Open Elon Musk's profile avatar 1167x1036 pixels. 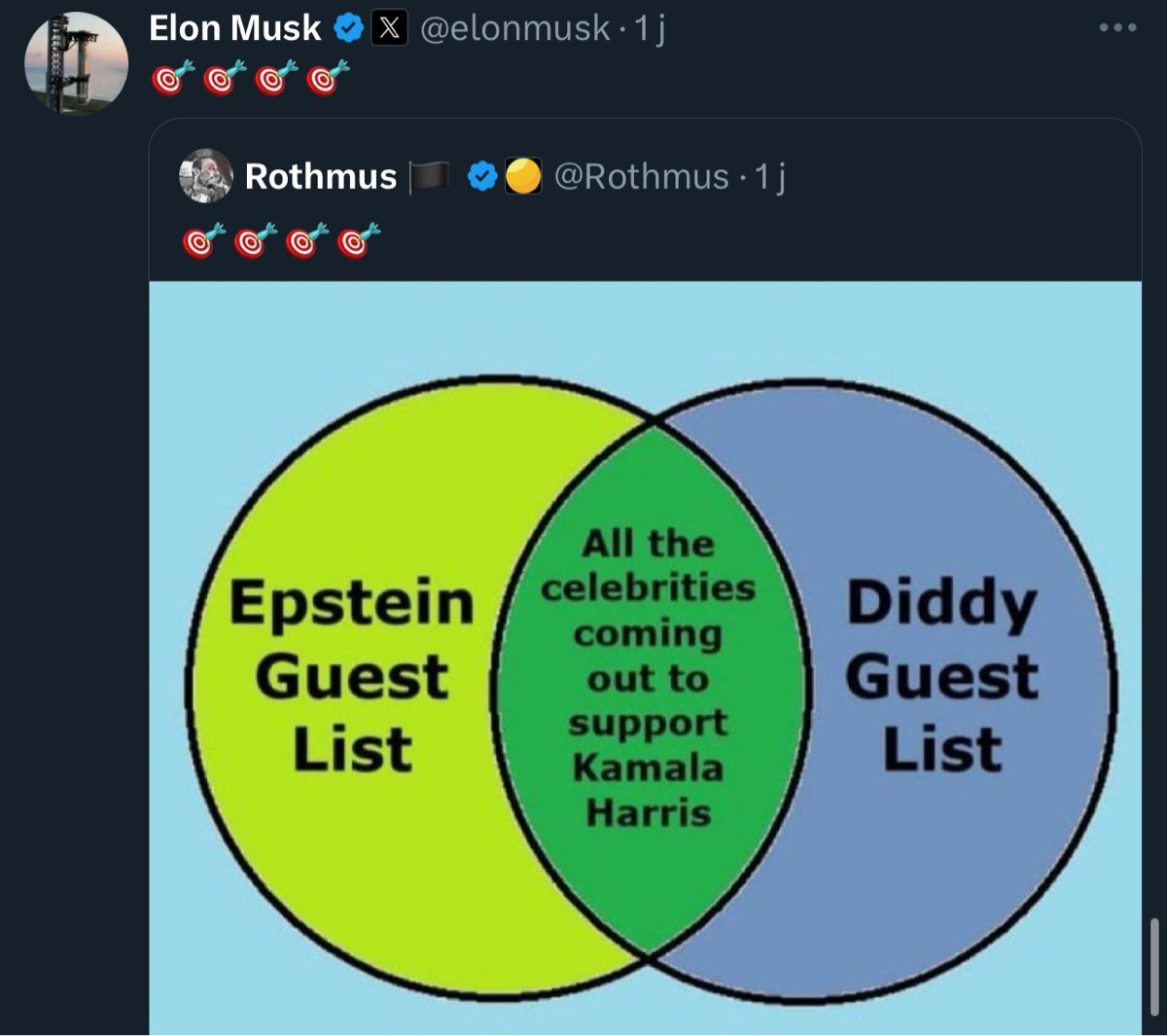tap(76, 63)
